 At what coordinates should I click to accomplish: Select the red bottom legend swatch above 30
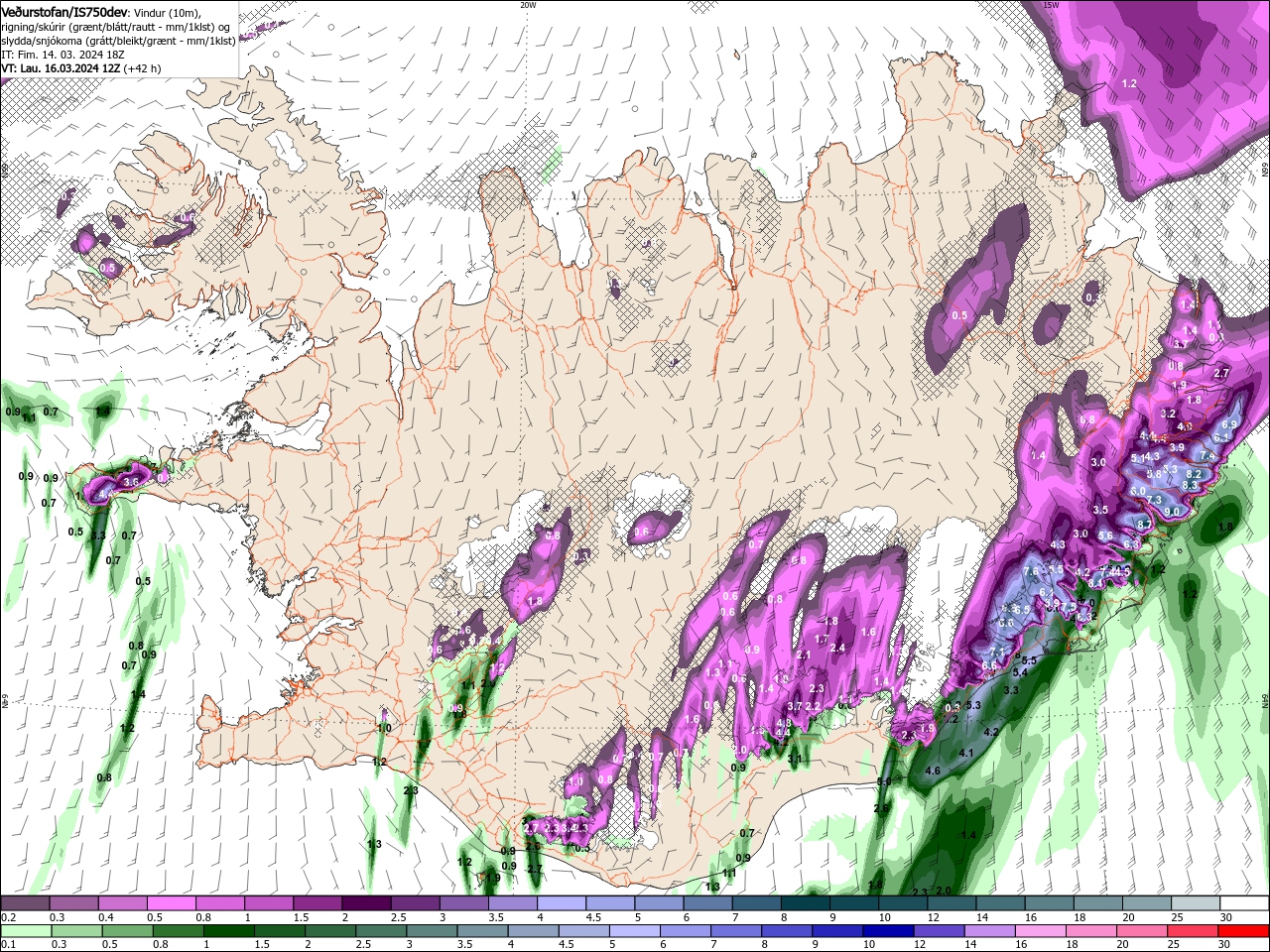click(1243, 930)
